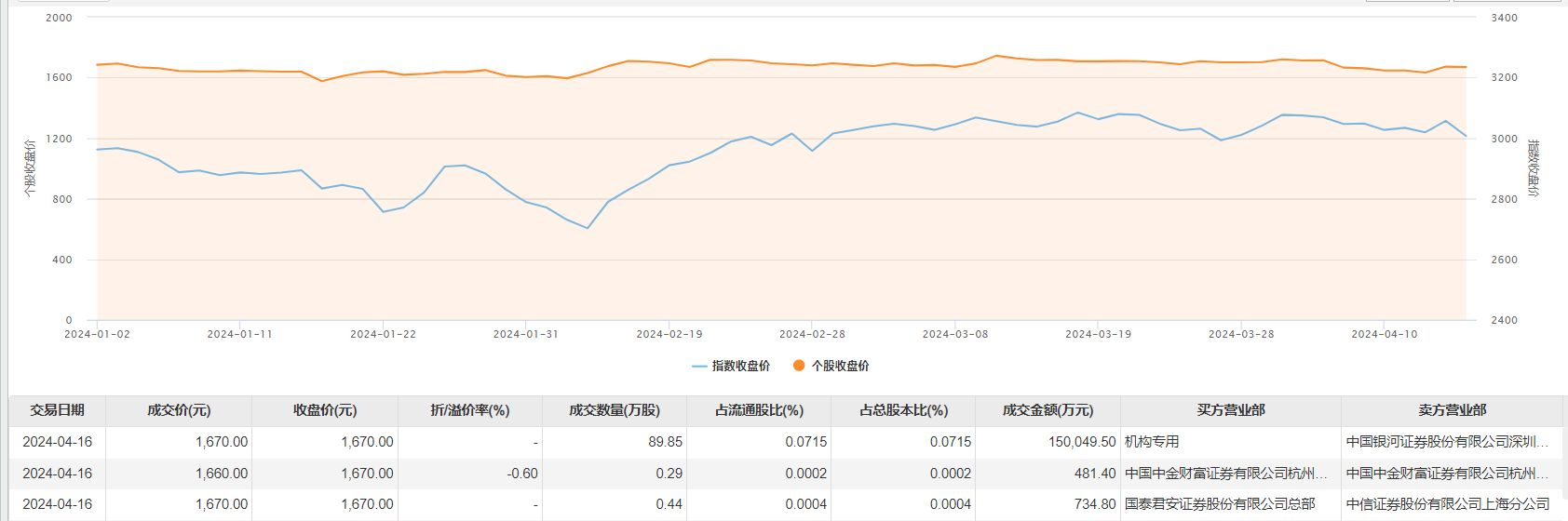Sort by 交易日期 column header
The width and height of the screenshot is (1568, 521).
coord(57,410)
